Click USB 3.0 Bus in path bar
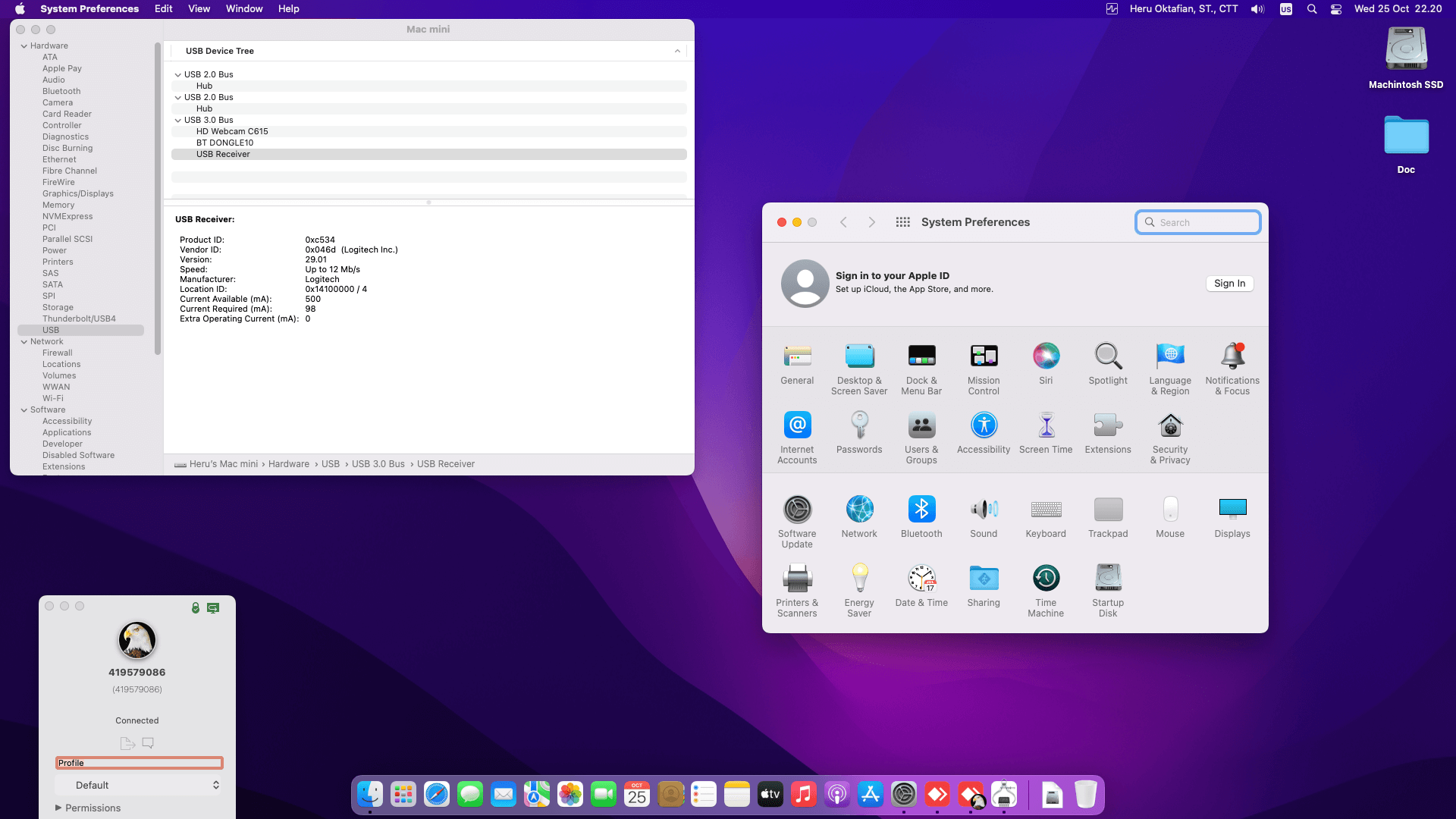This screenshot has height=819, width=1456. 378,464
